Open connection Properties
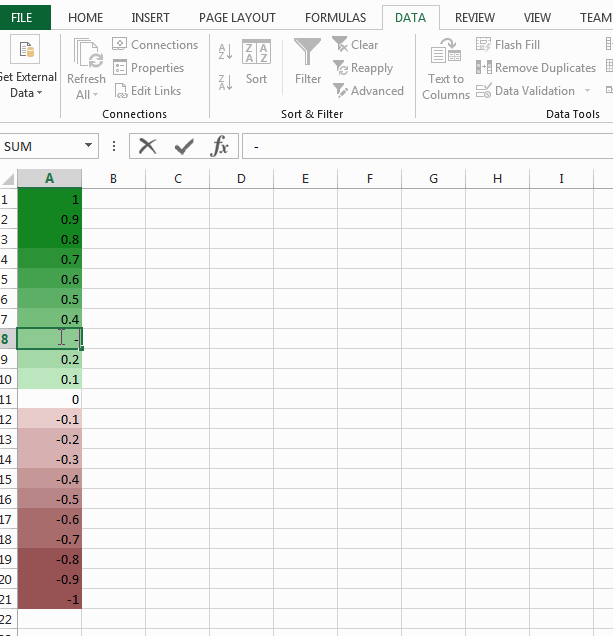The width and height of the screenshot is (613, 636). click(148, 68)
